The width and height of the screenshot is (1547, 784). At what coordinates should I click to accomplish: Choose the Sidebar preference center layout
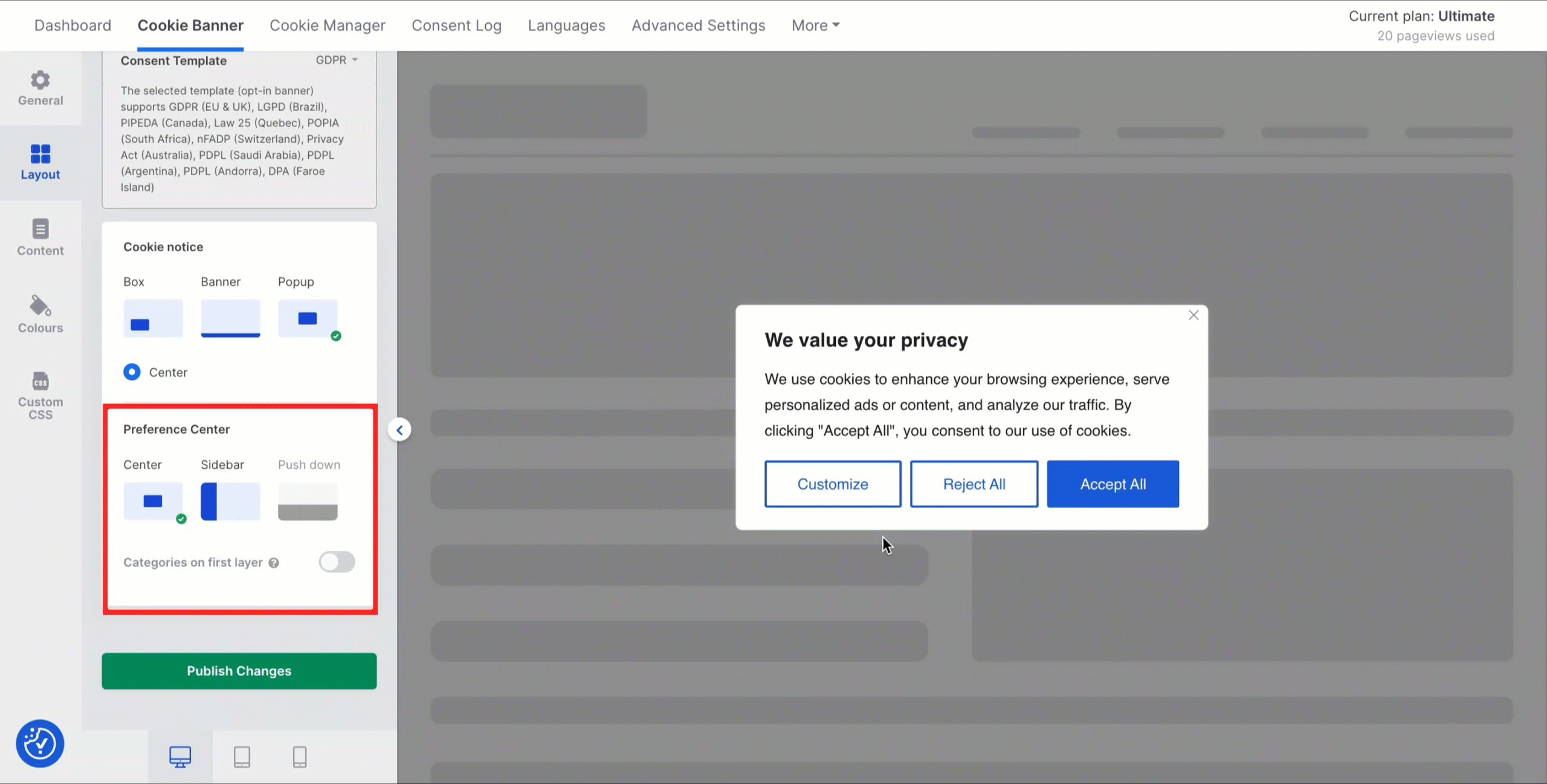coord(230,501)
